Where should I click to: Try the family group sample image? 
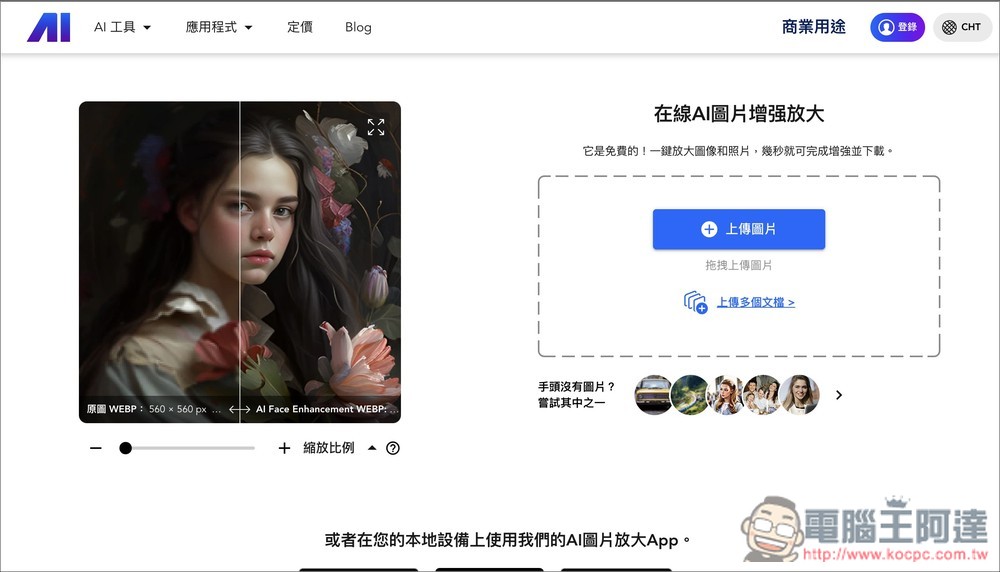click(763, 395)
